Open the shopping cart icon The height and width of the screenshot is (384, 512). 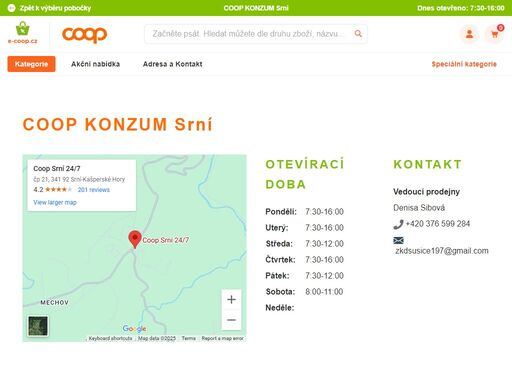[x=495, y=34]
